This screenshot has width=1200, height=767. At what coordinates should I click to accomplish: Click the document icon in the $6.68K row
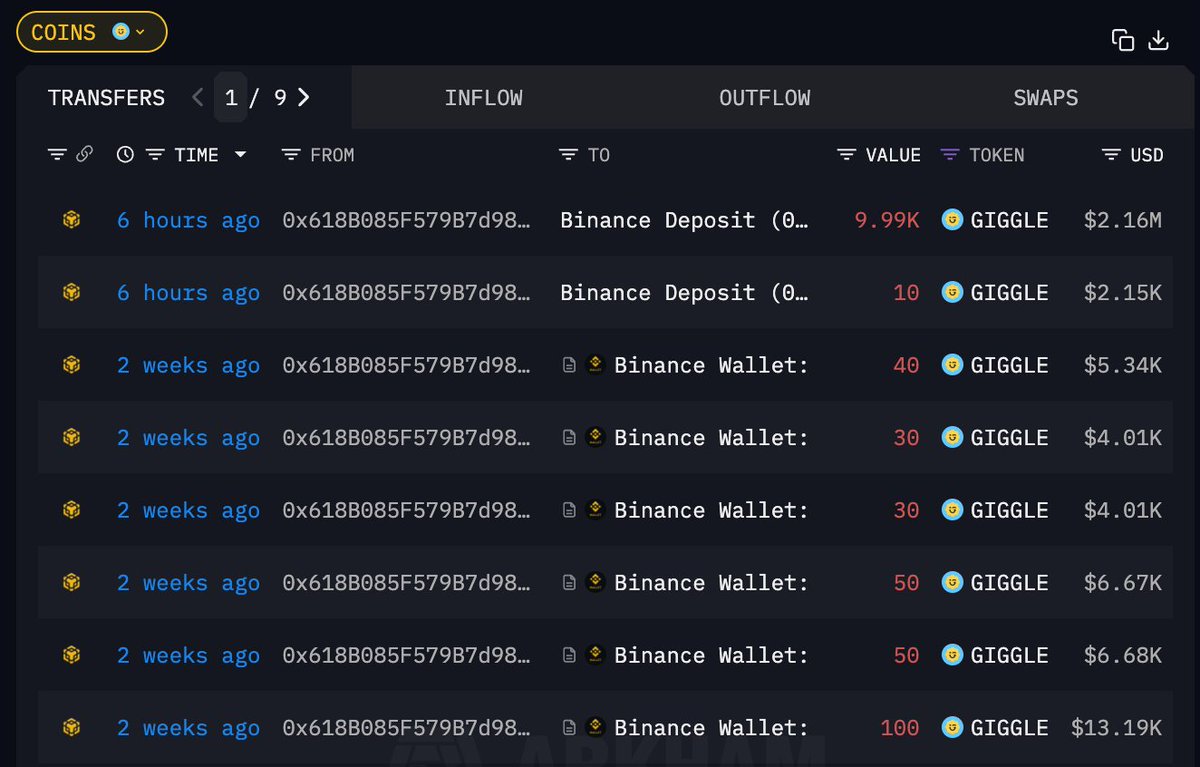click(568, 656)
